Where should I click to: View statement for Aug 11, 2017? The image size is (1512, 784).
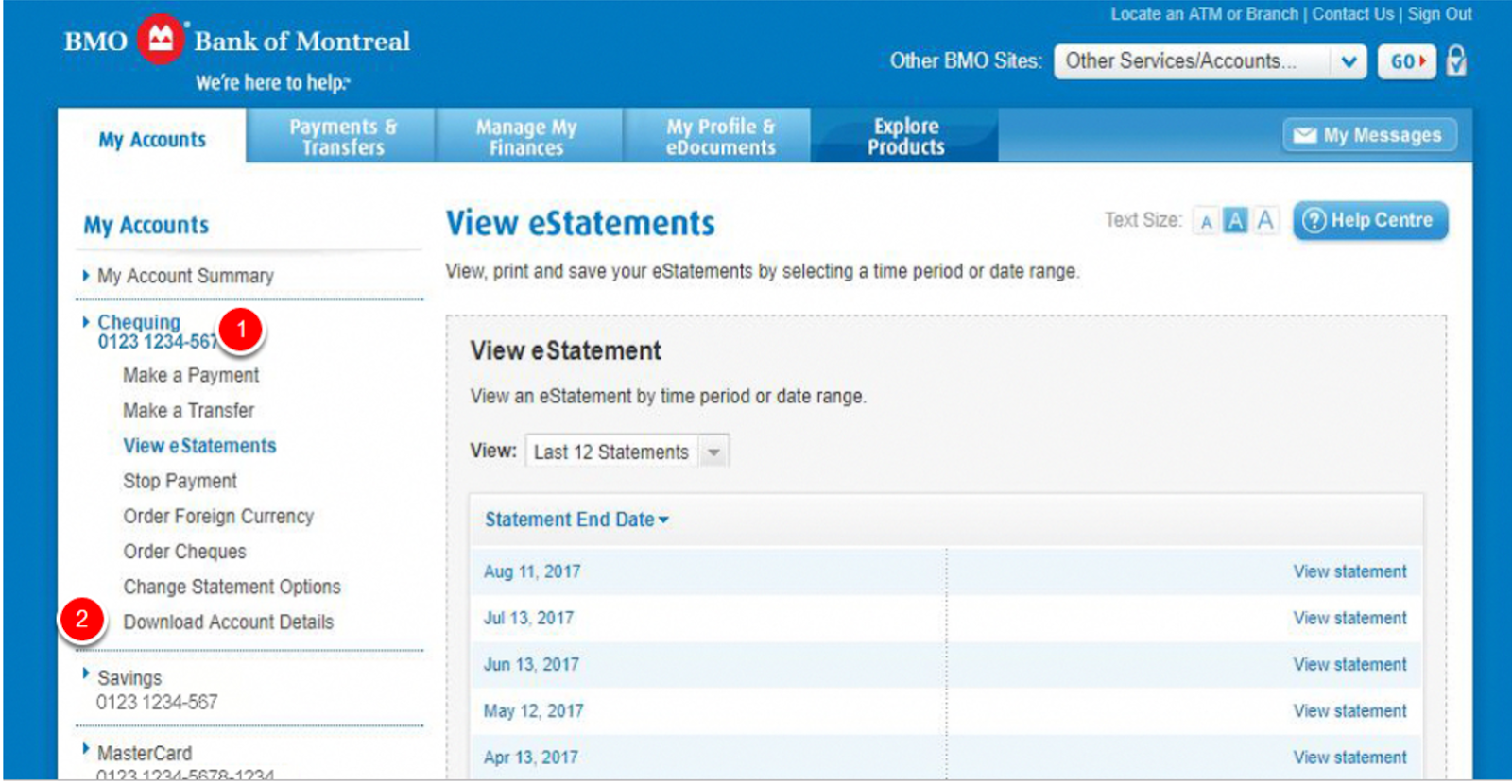pyautogui.click(x=1349, y=571)
